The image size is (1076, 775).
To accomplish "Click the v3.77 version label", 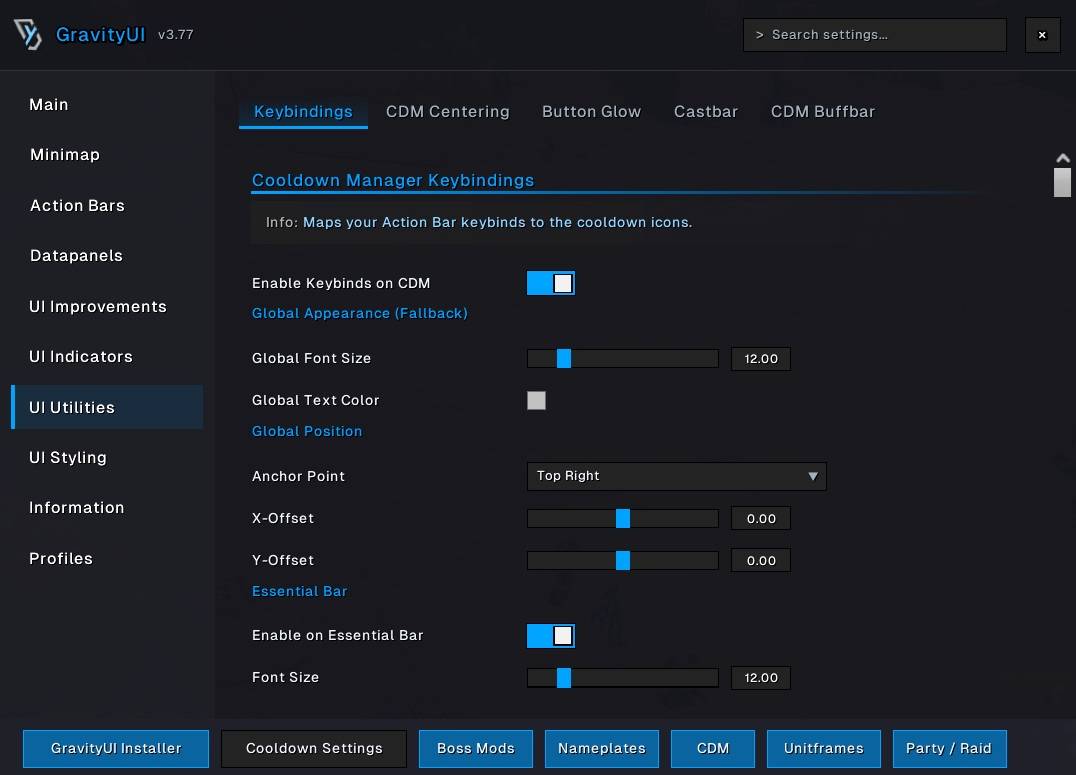I will click(176, 34).
